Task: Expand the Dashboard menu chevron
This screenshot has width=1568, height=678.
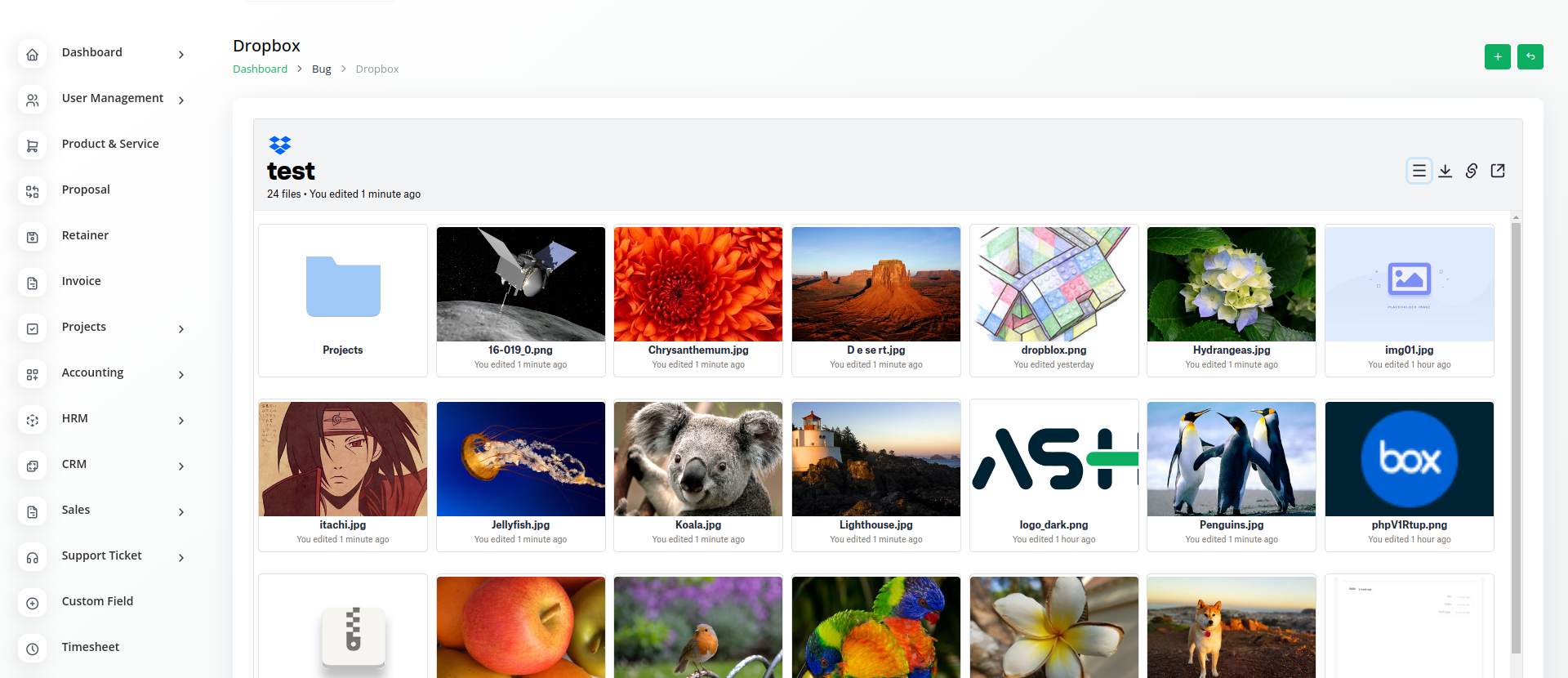Action: point(181,55)
